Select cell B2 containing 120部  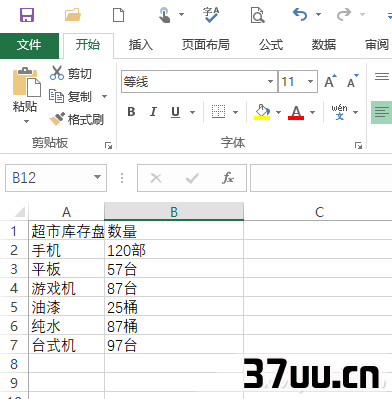174,251
